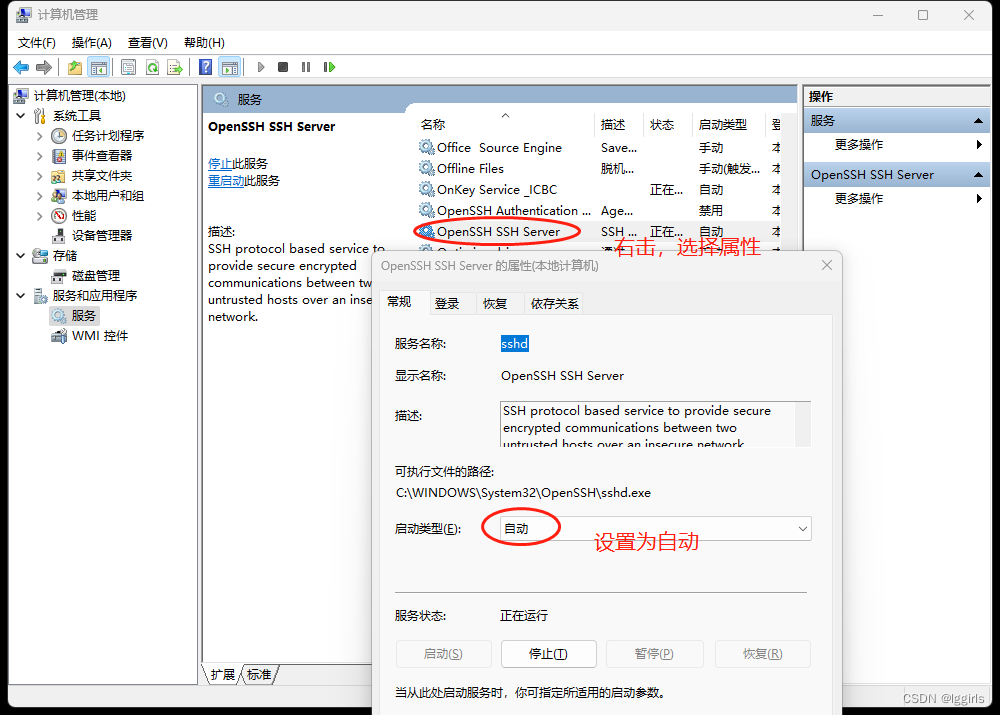
Task: Expand the 性能 tree node
Action: click(x=40, y=216)
